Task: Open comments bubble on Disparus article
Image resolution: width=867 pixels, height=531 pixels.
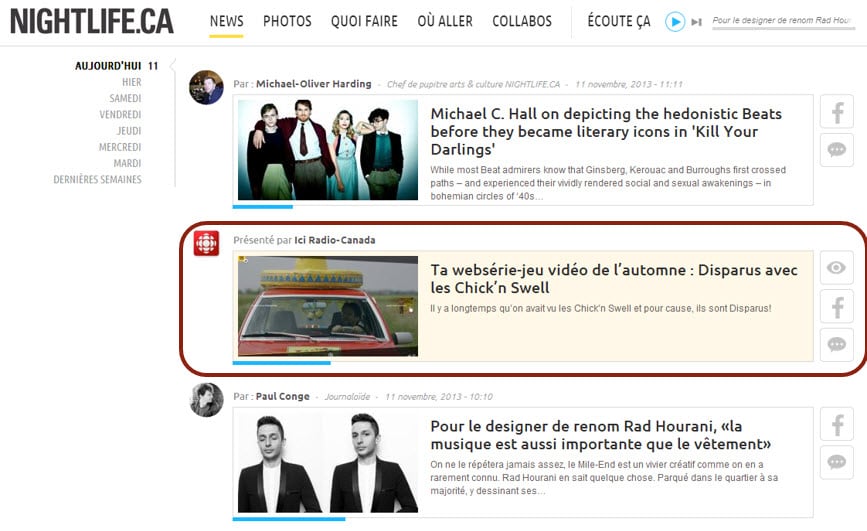Action: [836, 344]
